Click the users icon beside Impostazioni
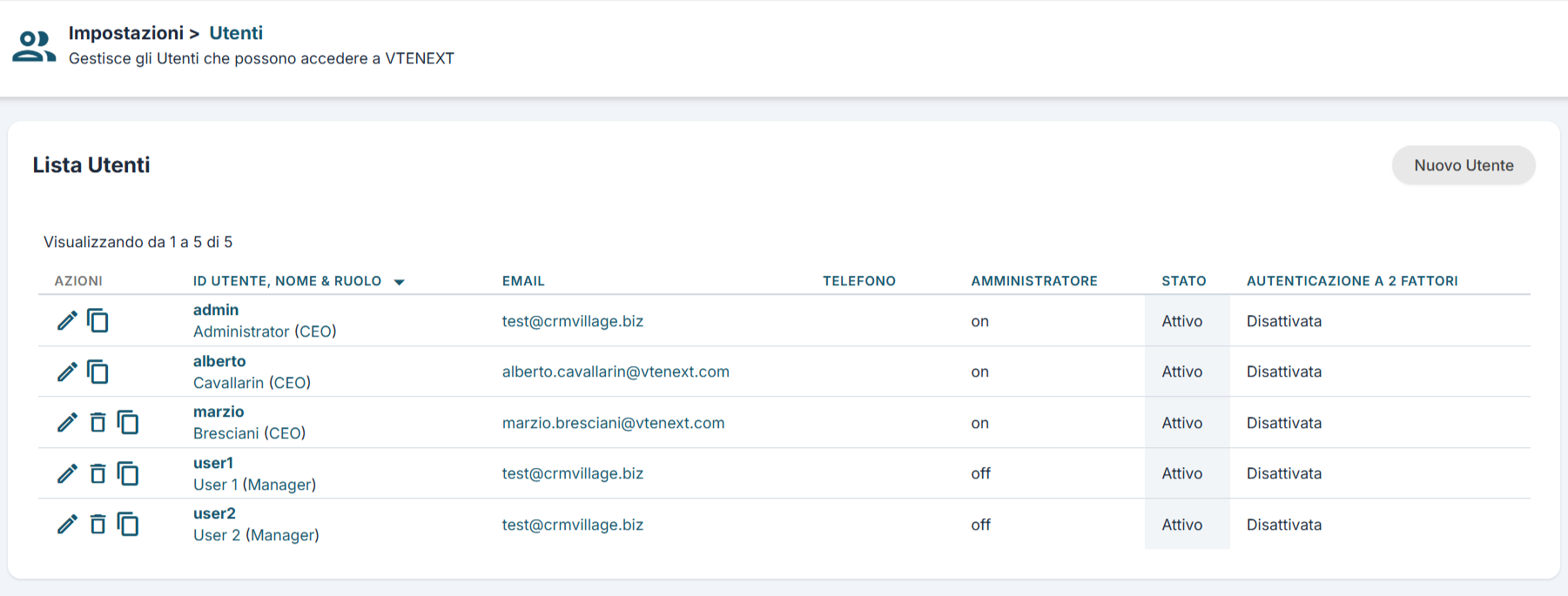The height and width of the screenshot is (596, 1568). (x=34, y=46)
